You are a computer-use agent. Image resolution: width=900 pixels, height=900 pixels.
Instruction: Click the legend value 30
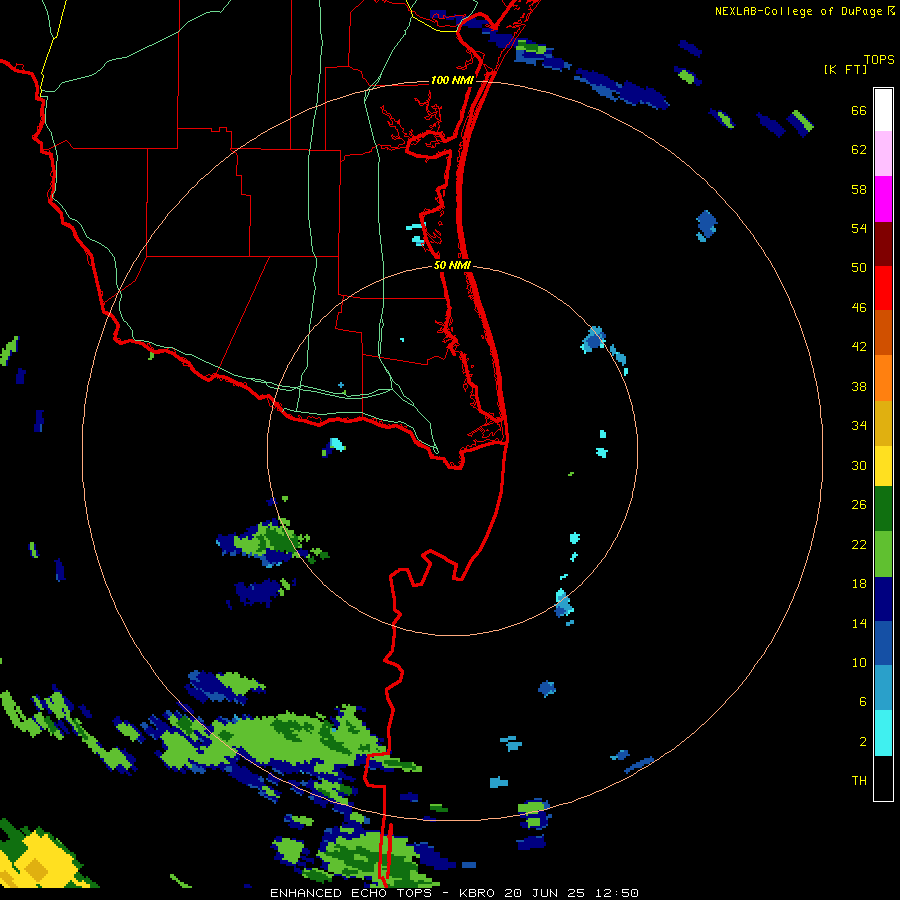859,465
